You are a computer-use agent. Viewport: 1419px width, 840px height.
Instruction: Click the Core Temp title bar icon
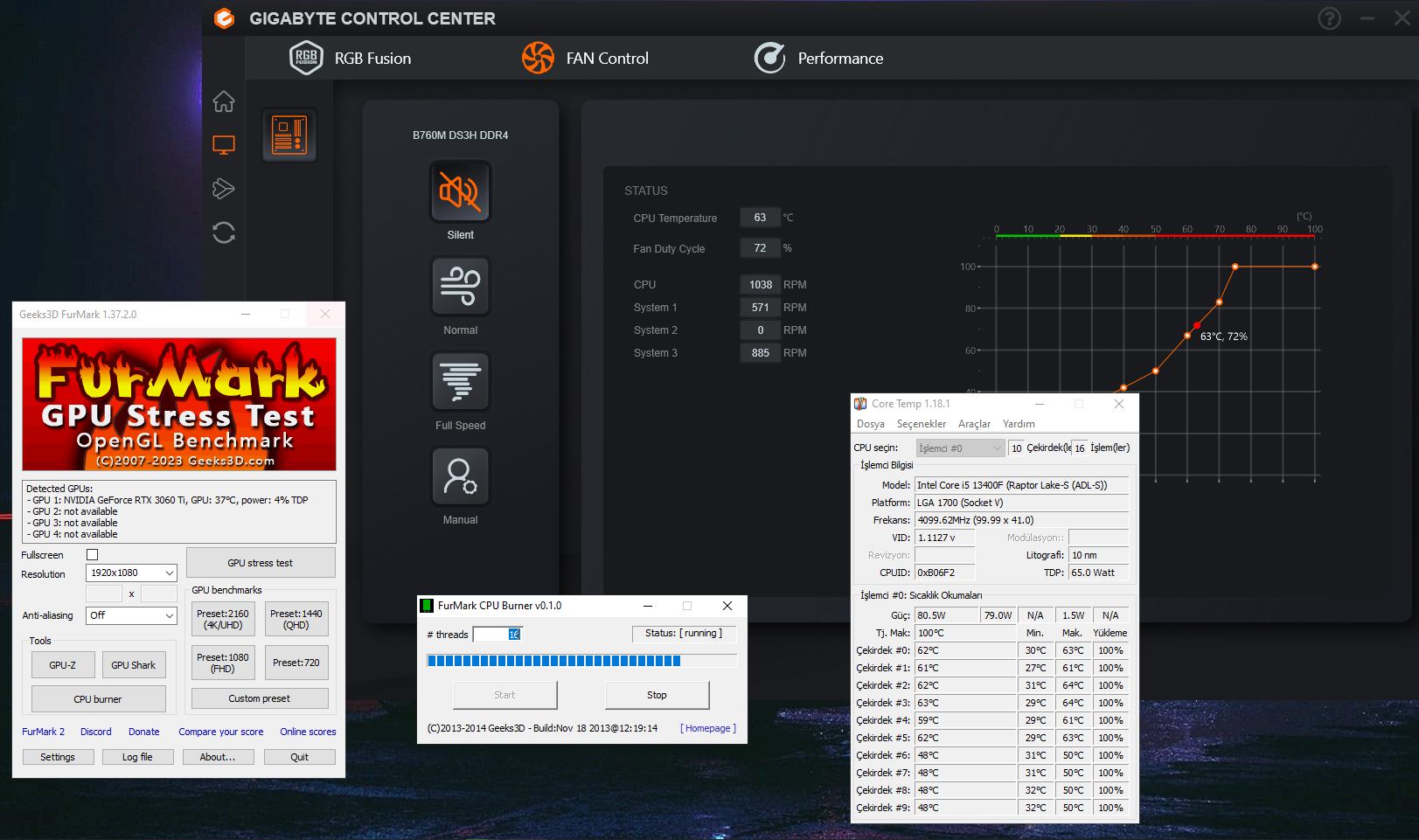coord(860,404)
